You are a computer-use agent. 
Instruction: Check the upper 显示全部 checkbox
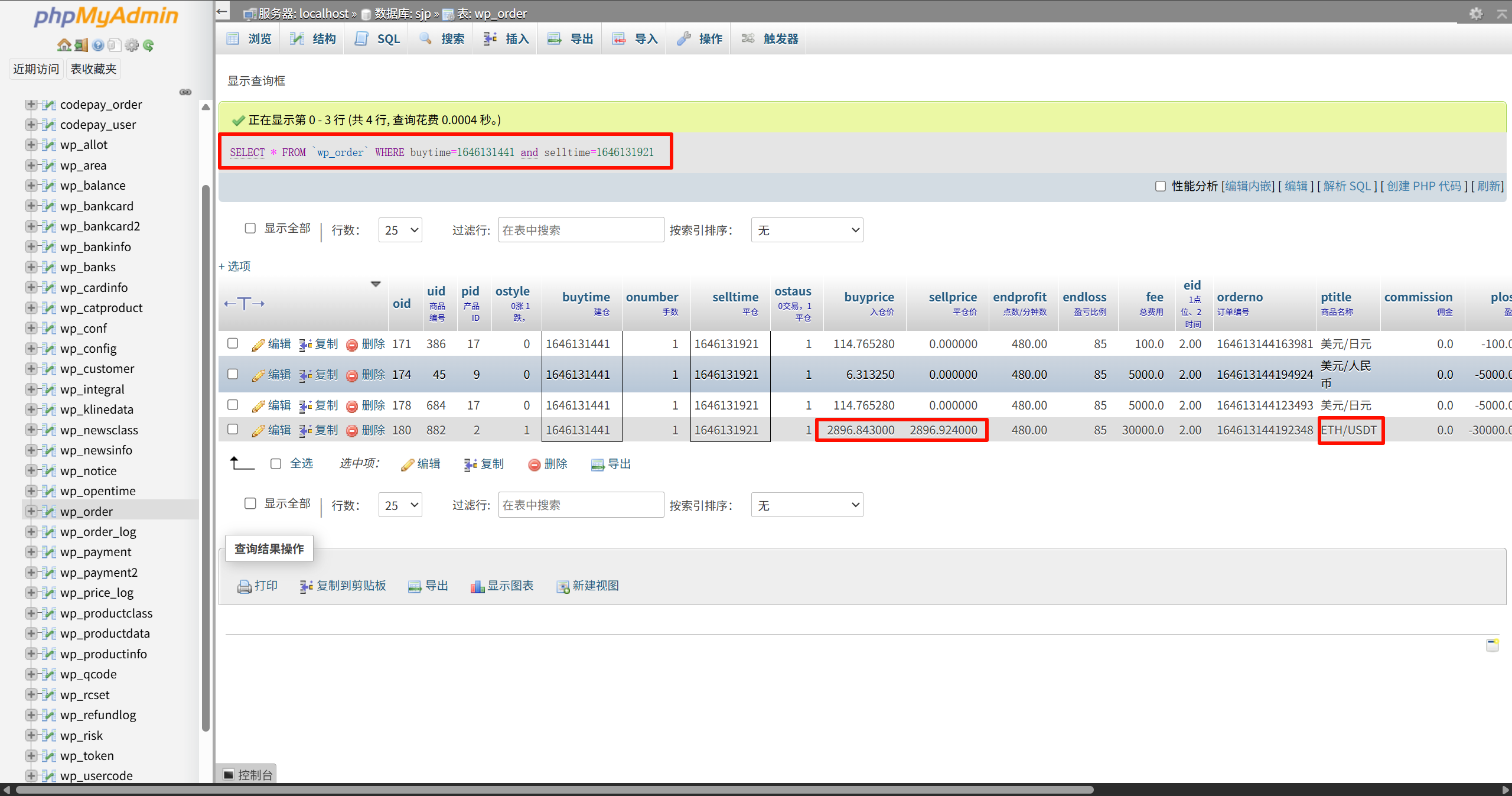point(250,228)
